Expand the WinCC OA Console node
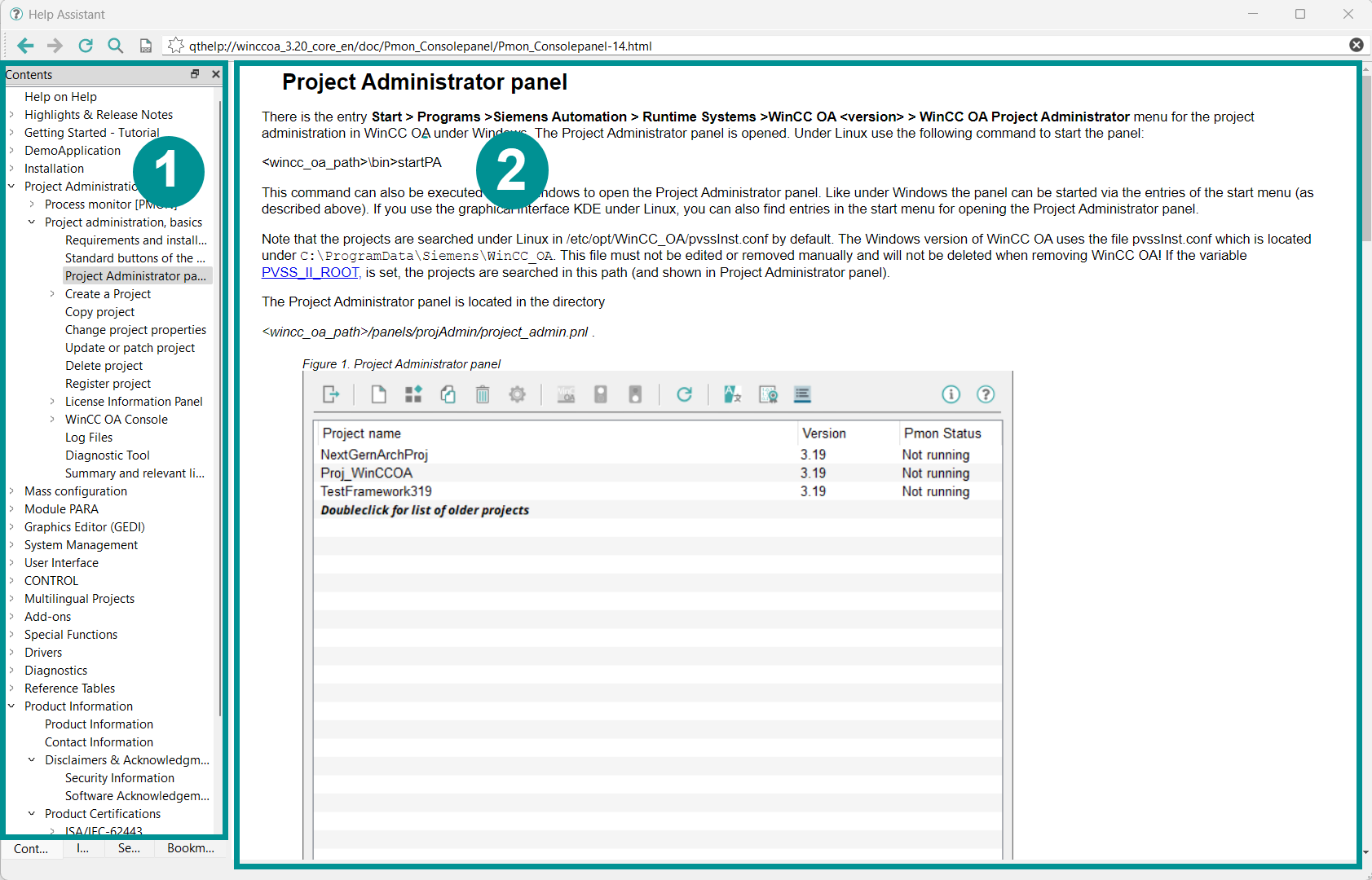 tap(52, 420)
